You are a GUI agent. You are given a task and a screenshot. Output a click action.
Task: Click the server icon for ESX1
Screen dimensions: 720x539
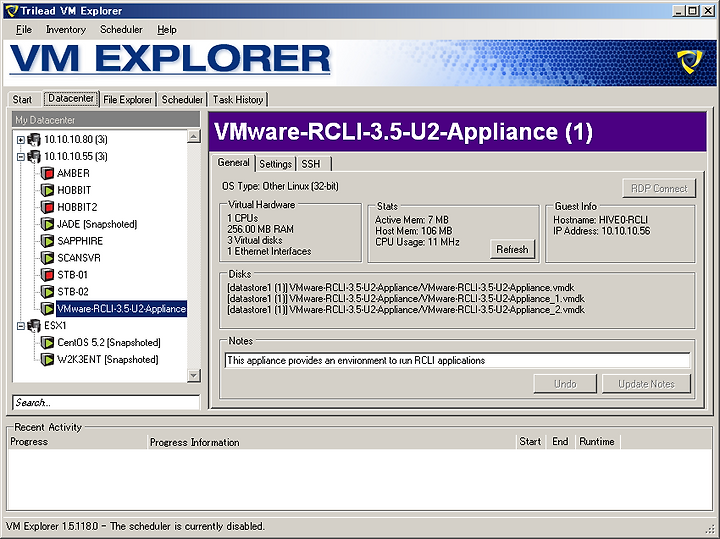(34, 326)
